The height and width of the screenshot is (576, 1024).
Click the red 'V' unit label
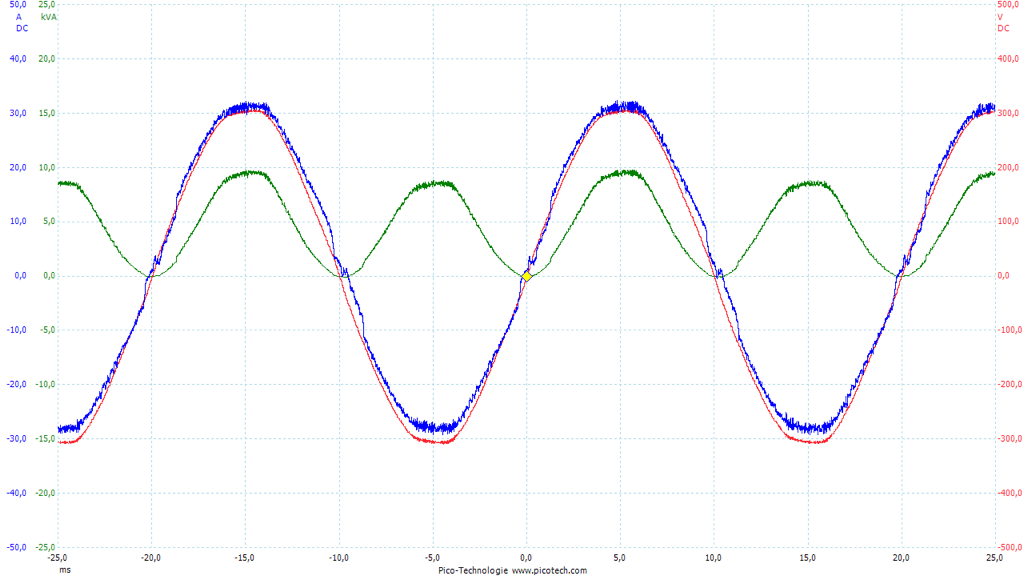tap(1000, 17)
